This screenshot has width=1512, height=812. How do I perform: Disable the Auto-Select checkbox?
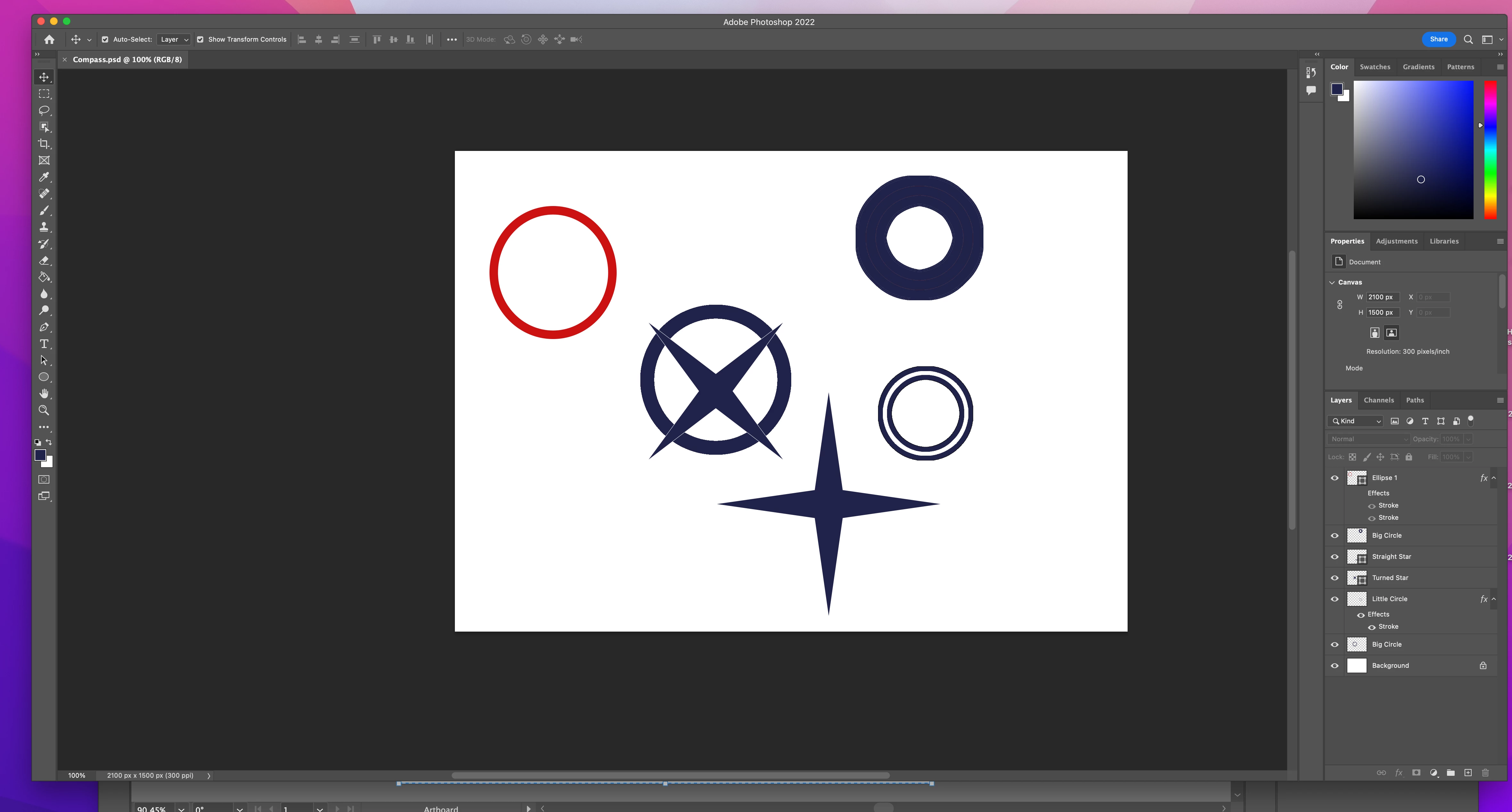click(x=105, y=39)
